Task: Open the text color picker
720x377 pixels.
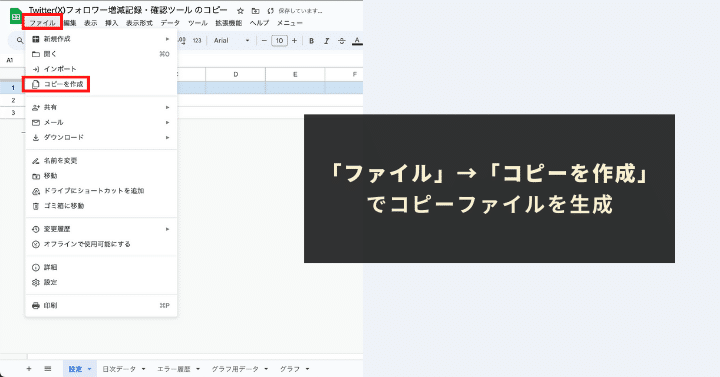Action: tap(357, 40)
